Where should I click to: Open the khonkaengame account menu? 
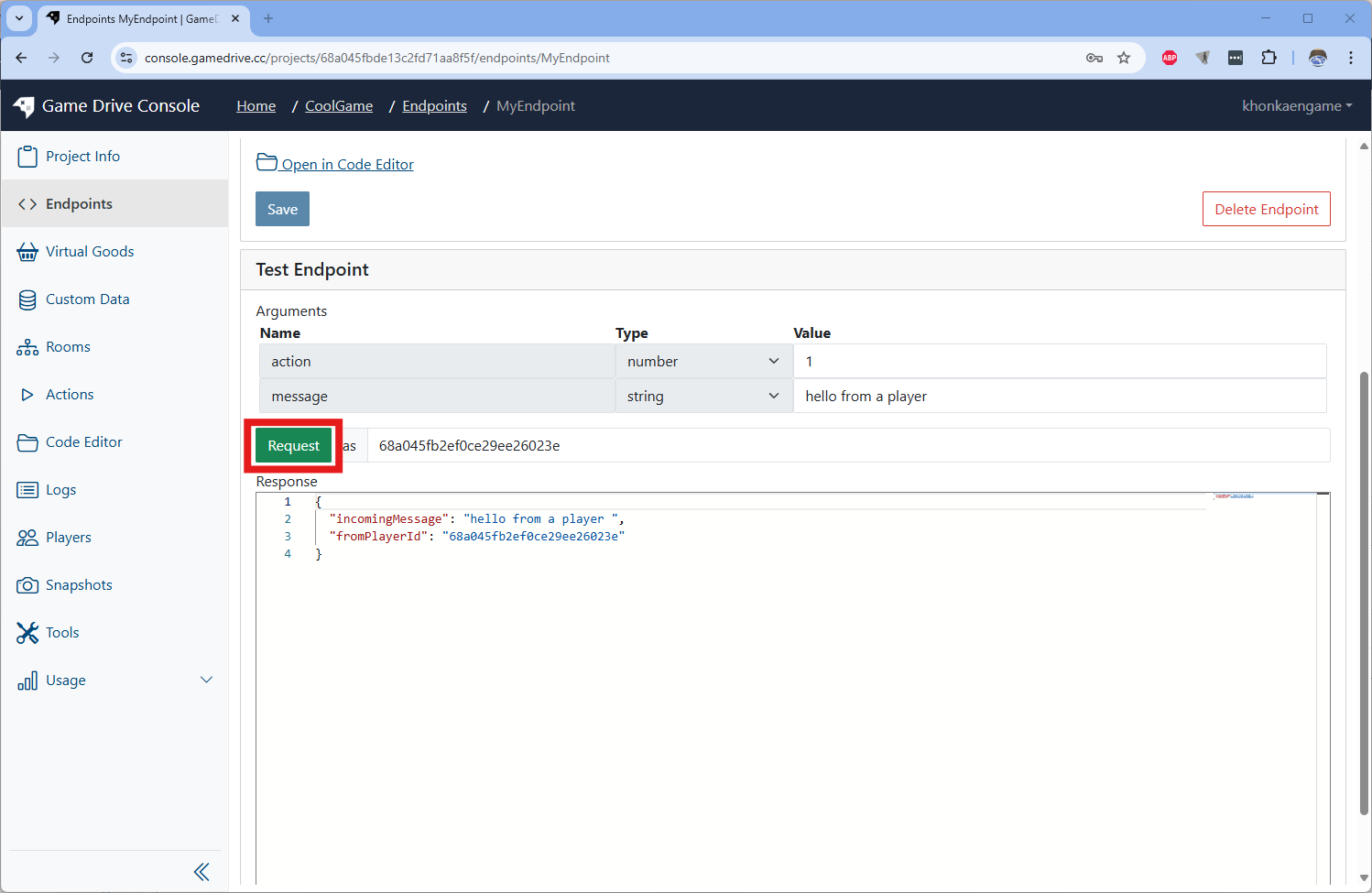[1296, 106]
